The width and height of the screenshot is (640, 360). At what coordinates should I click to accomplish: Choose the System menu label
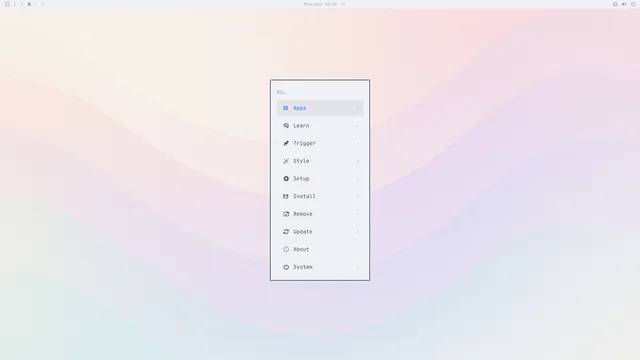pos(303,267)
